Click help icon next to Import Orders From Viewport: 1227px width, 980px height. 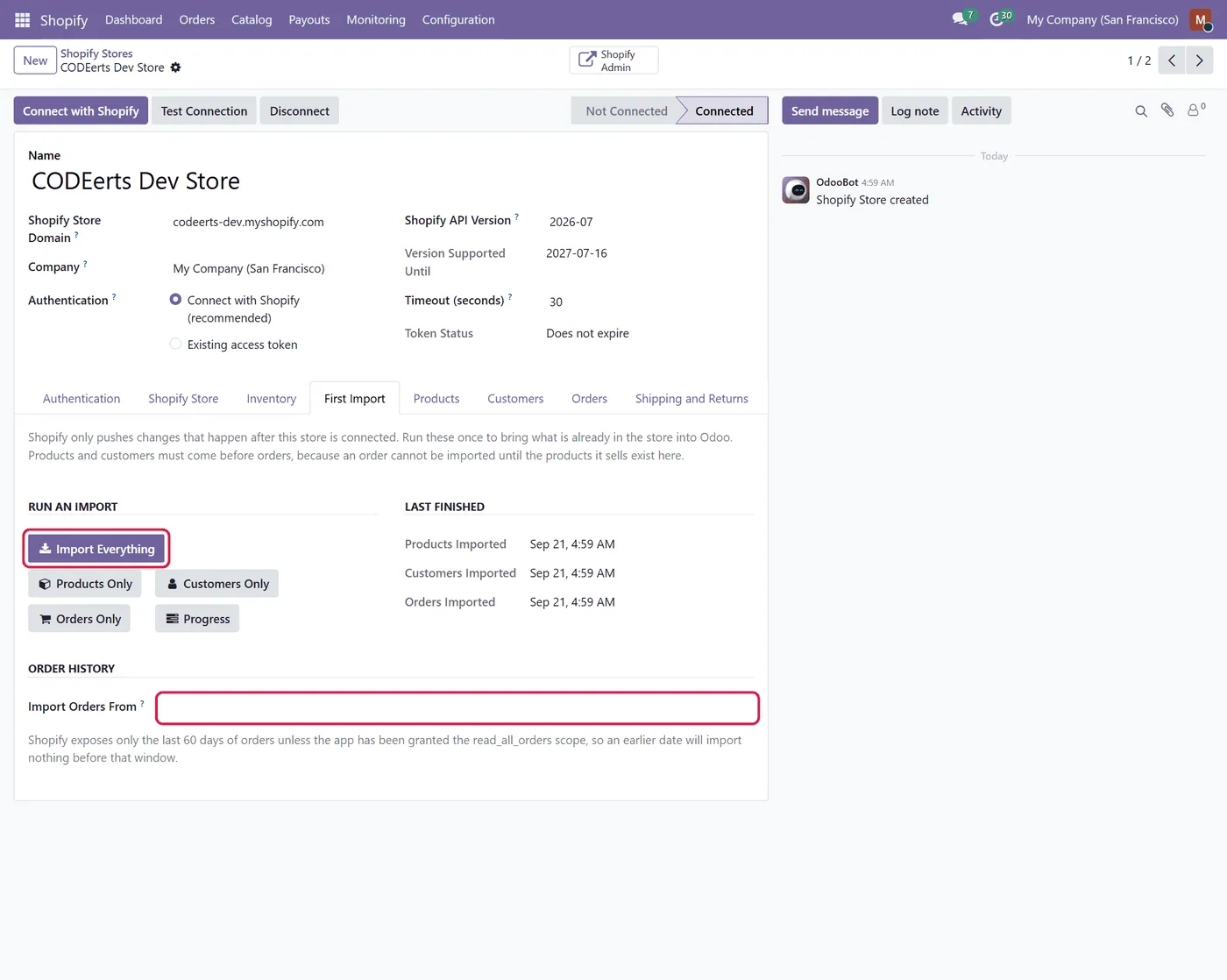pos(142,703)
